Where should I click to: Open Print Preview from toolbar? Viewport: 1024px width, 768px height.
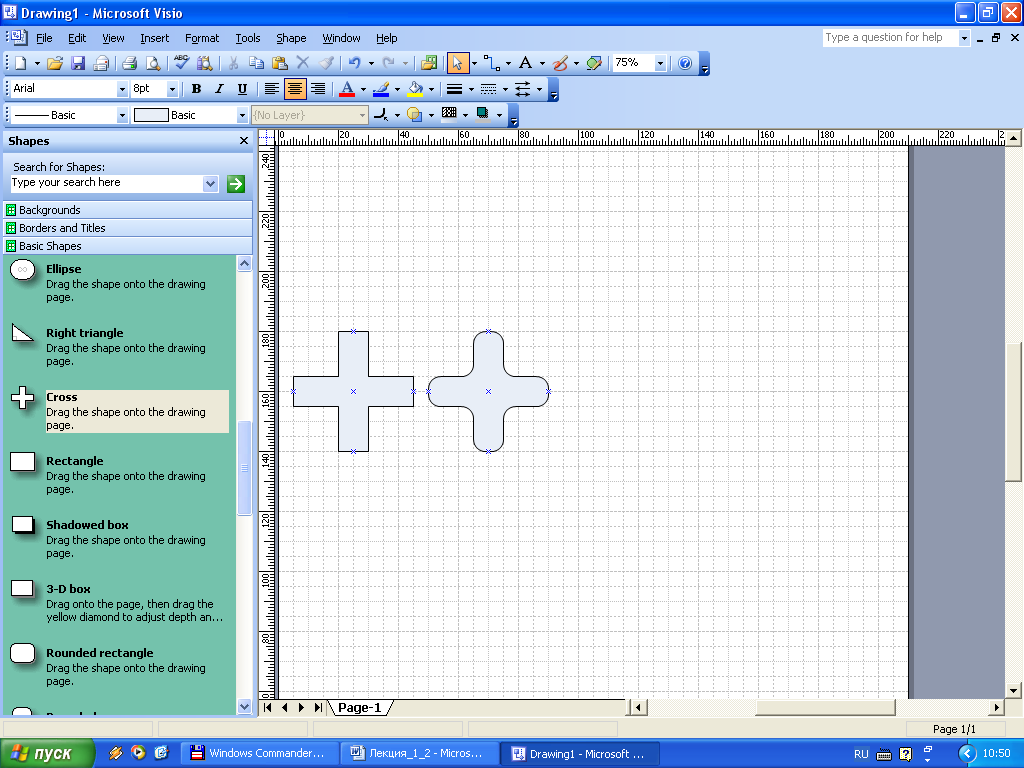[153, 63]
